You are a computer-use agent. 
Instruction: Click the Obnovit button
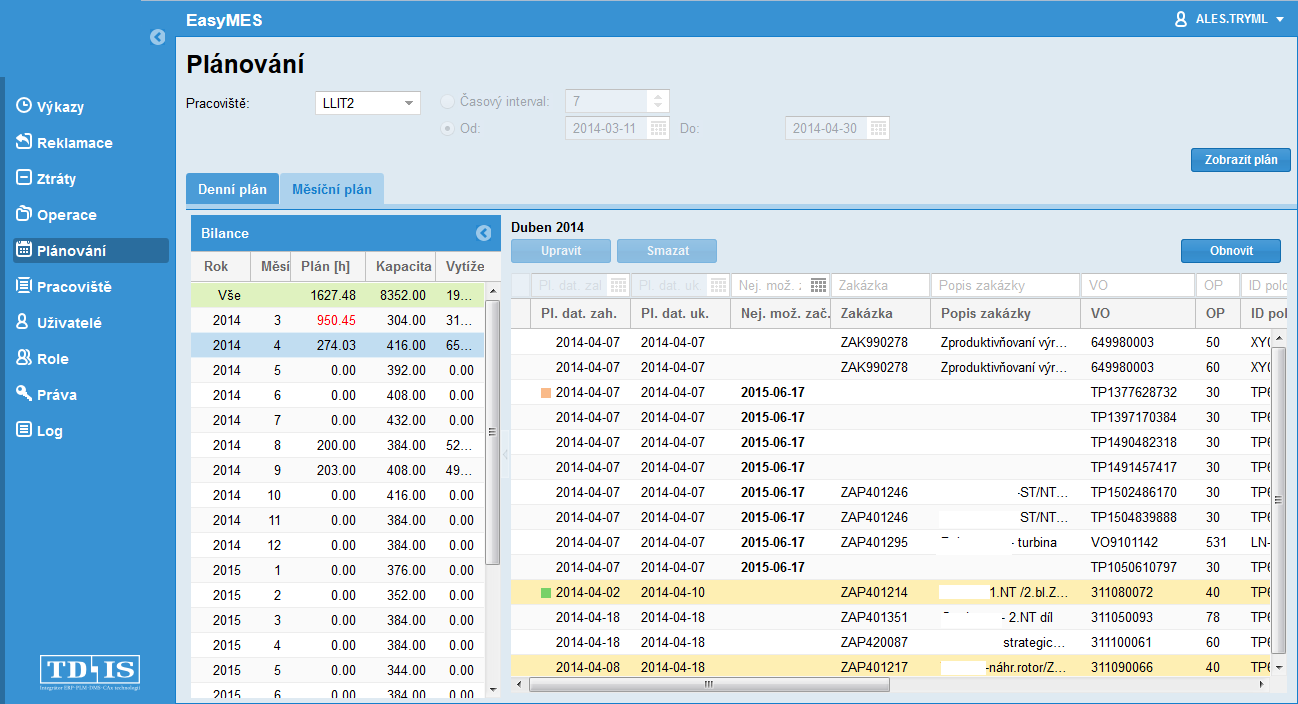click(1230, 250)
